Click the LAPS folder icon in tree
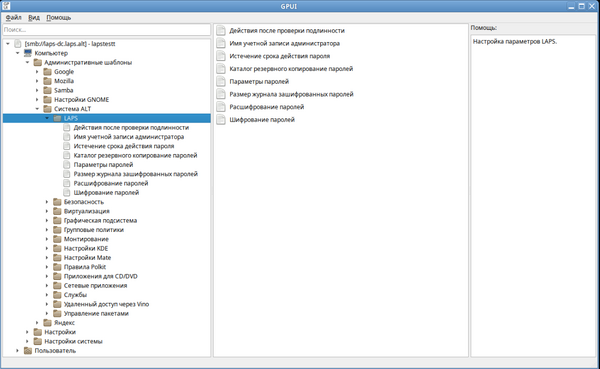This screenshot has height=369, width=600. click(x=57, y=118)
